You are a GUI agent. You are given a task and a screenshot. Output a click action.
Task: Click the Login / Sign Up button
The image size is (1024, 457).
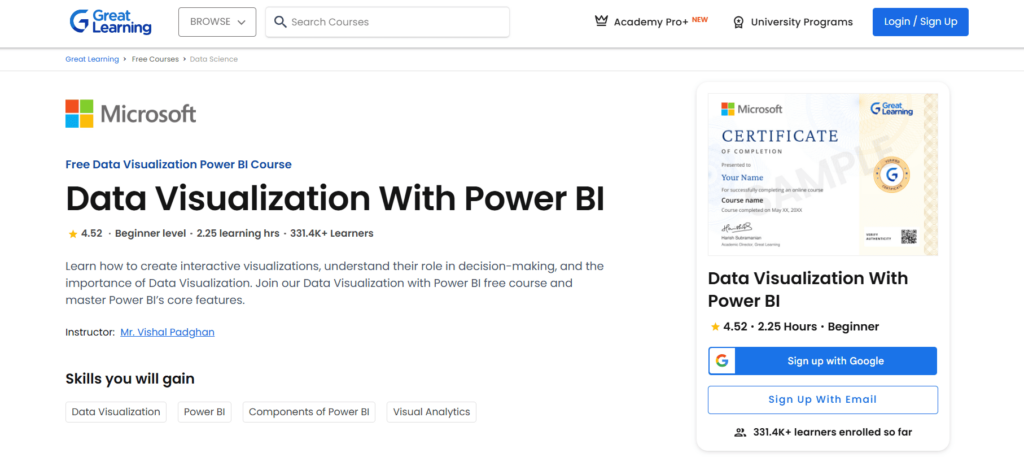pyautogui.click(x=920, y=22)
